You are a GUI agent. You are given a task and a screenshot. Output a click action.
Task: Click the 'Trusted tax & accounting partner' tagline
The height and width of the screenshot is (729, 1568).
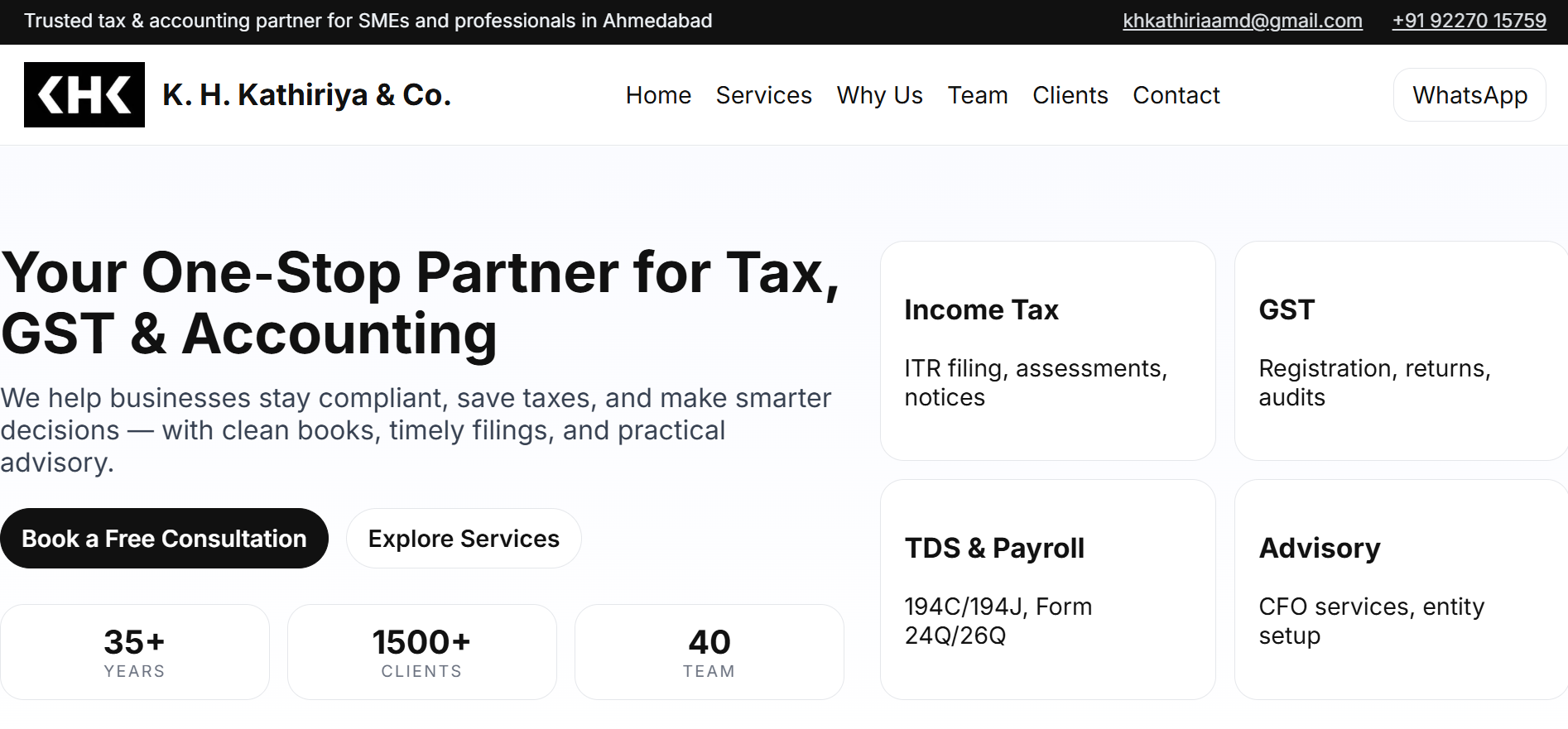[368, 21]
